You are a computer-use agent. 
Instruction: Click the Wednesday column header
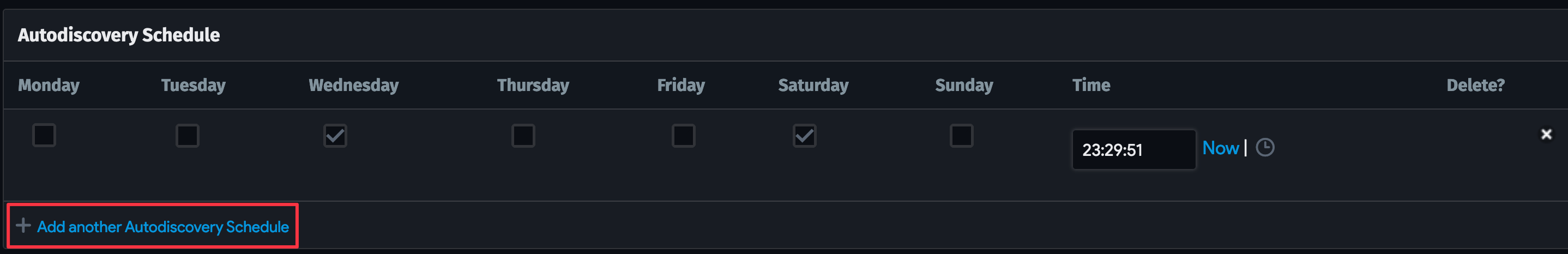pos(353,85)
